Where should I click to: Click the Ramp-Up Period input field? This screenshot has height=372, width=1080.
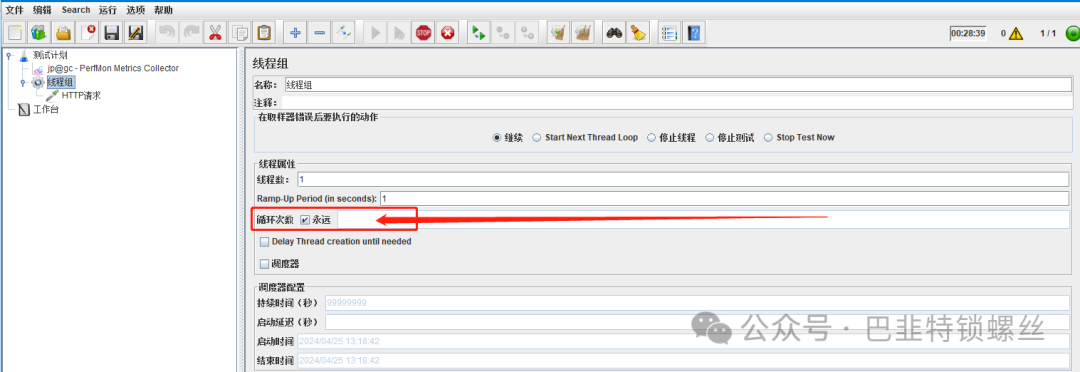pyautogui.click(x=725, y=198)
